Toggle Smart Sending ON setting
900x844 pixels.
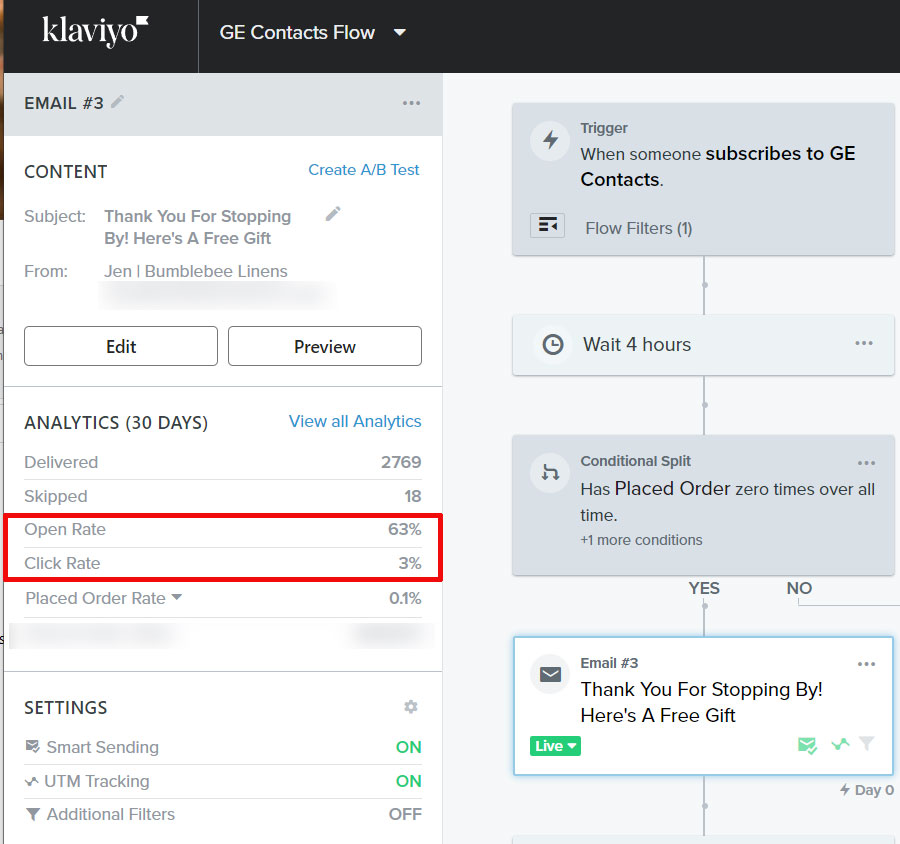point(408,747)
